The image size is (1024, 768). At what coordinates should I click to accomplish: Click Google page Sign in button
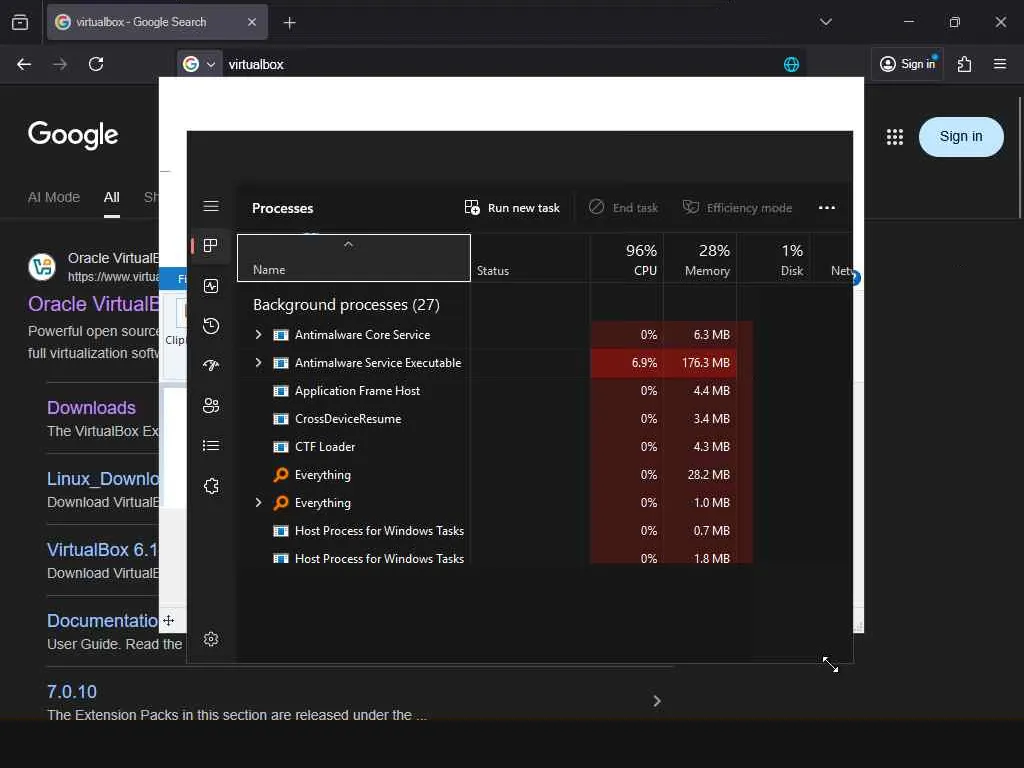[x=961, y=136]
